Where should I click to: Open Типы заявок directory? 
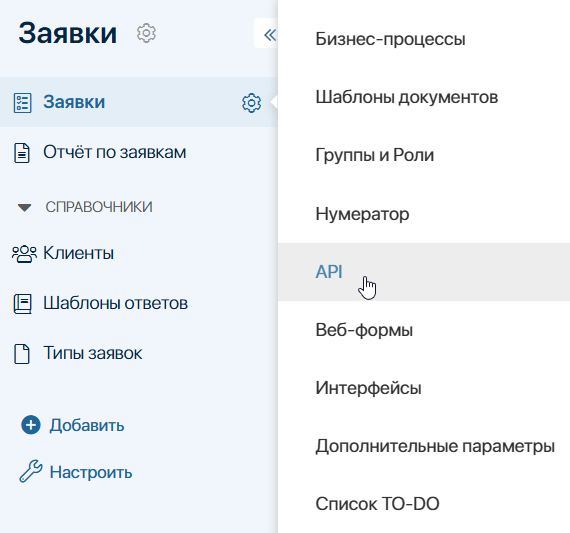(x=93, y=353)
